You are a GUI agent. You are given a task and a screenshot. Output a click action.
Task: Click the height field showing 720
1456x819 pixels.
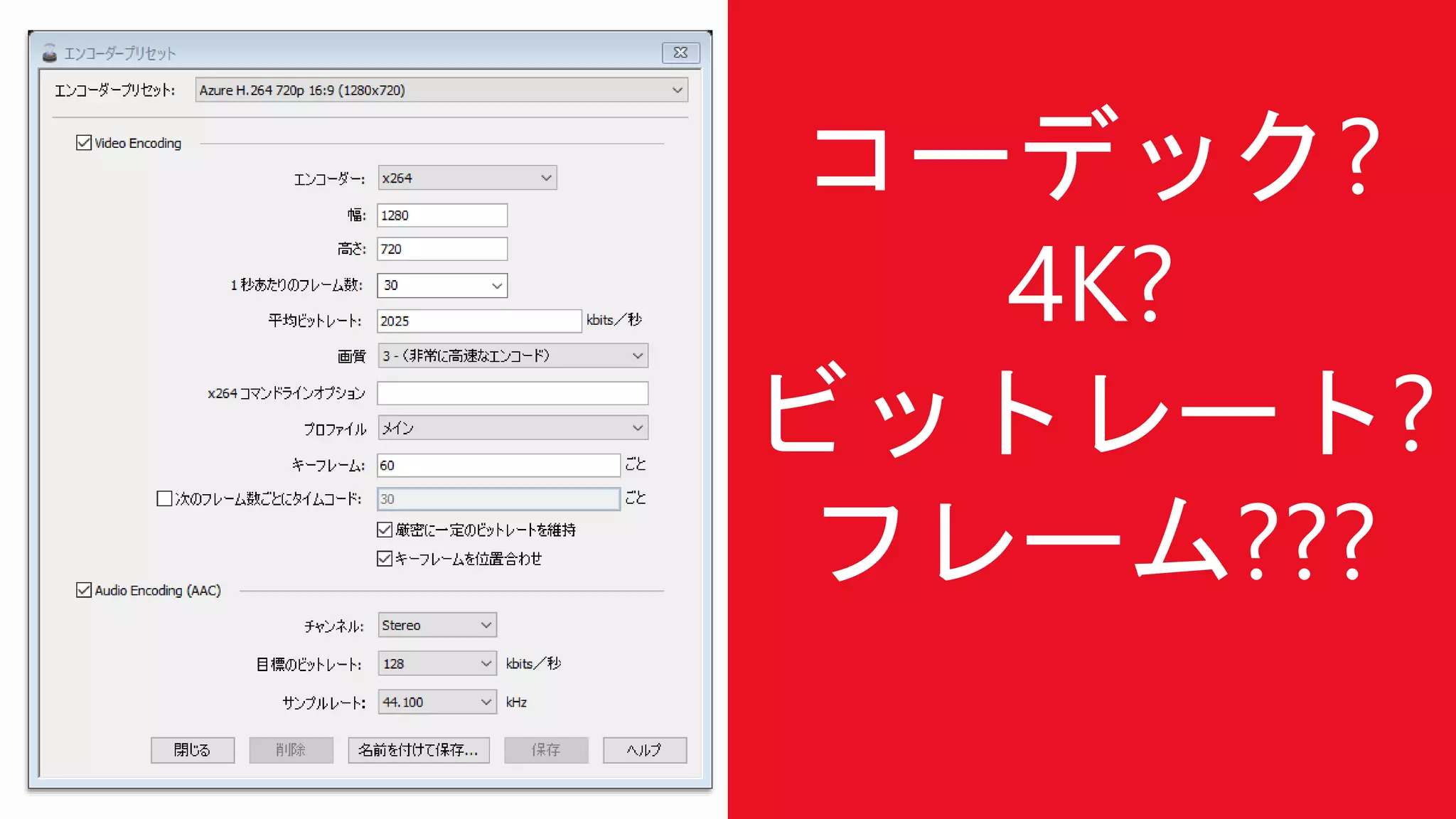[x=441, y=249]
